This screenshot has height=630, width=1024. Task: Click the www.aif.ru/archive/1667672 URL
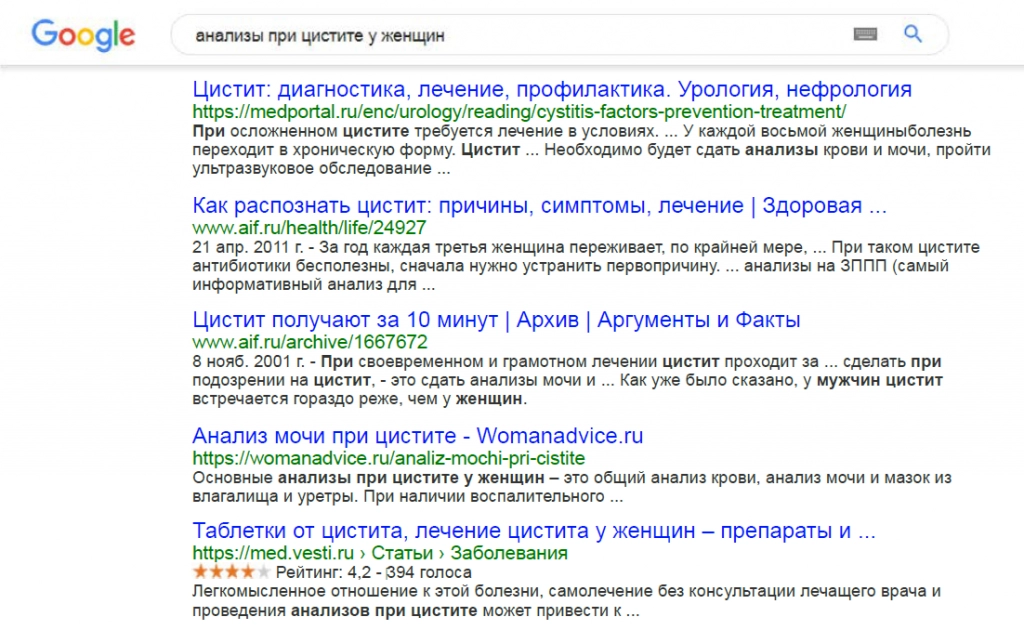tap(310, 342)
